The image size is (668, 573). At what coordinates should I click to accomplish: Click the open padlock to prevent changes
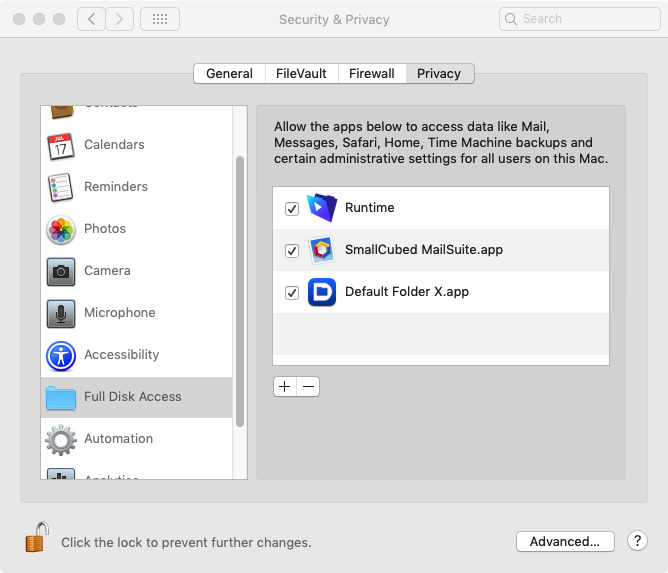pyautogui.click(x=37, y=537)
